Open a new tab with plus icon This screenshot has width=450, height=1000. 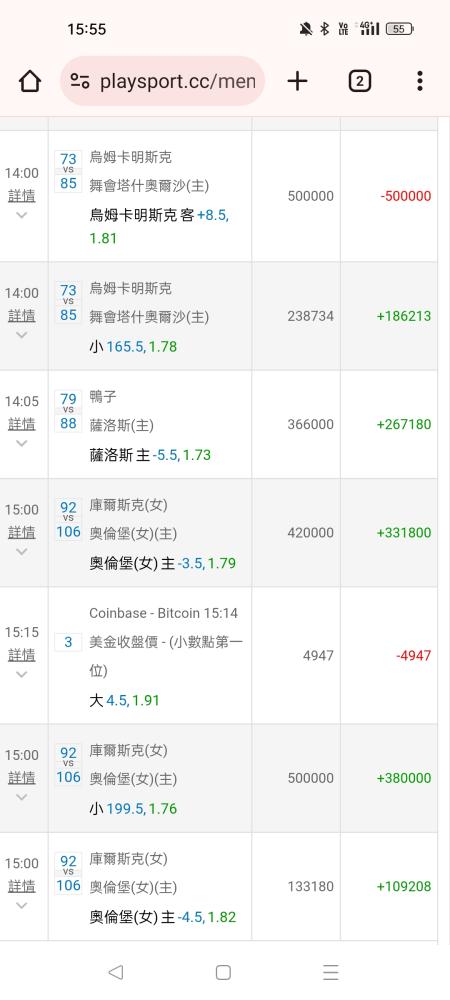[297, 81]
